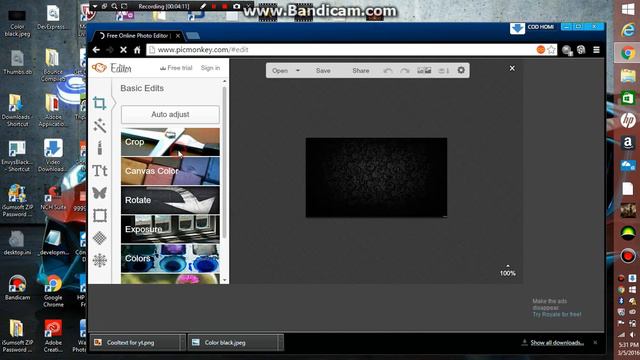Viewport: 640px width, 360px height.
Task: Open the Color black.jpeg download
Action: 233,343
